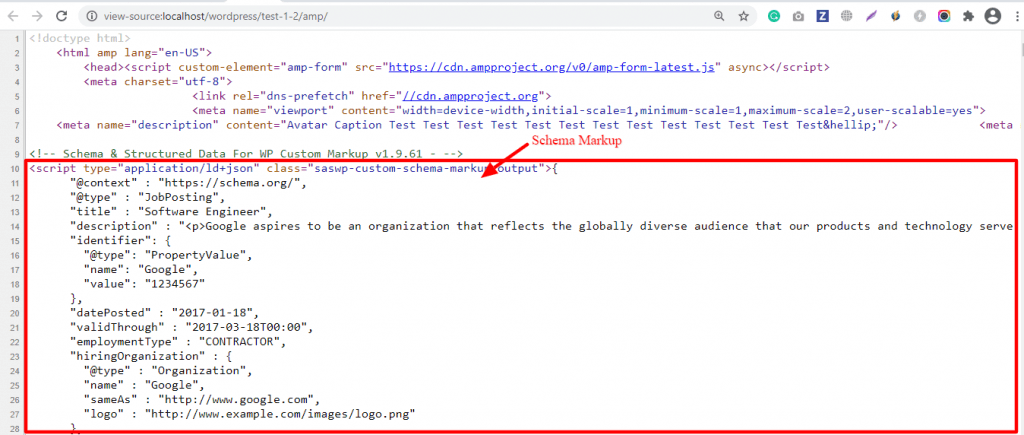Open the Chrome profile avatar

[993, 16]
